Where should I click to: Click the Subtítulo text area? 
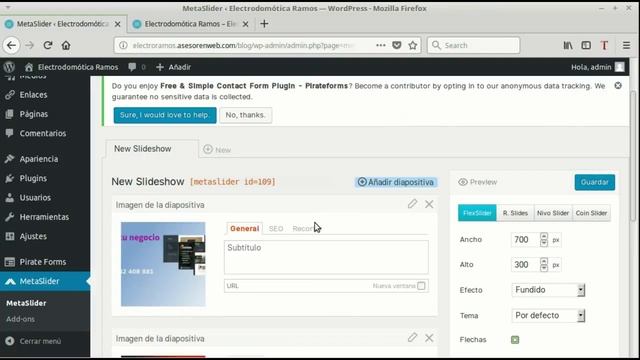pos(326,257)
